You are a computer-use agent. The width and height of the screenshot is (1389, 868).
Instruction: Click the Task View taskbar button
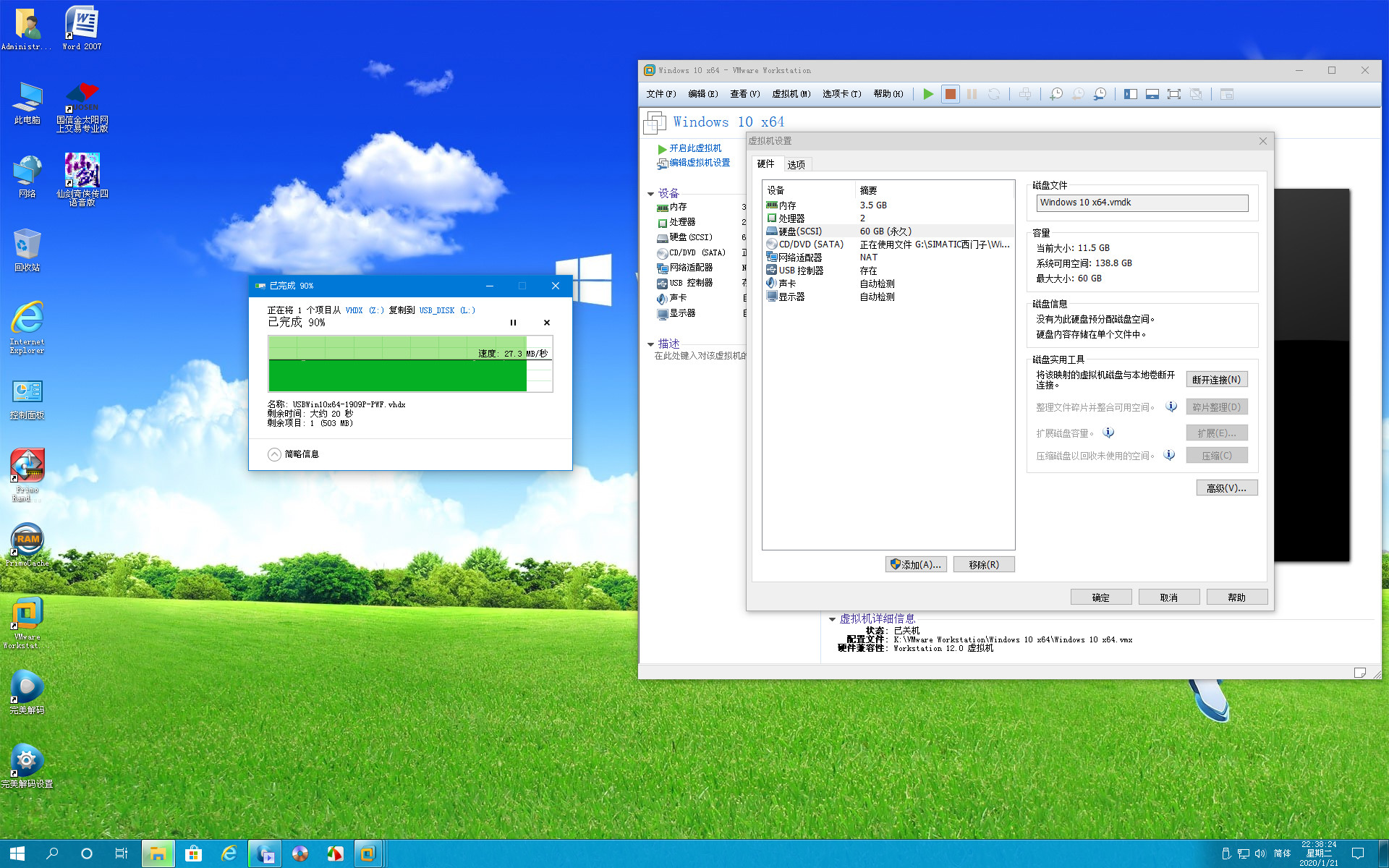point(122,854)
